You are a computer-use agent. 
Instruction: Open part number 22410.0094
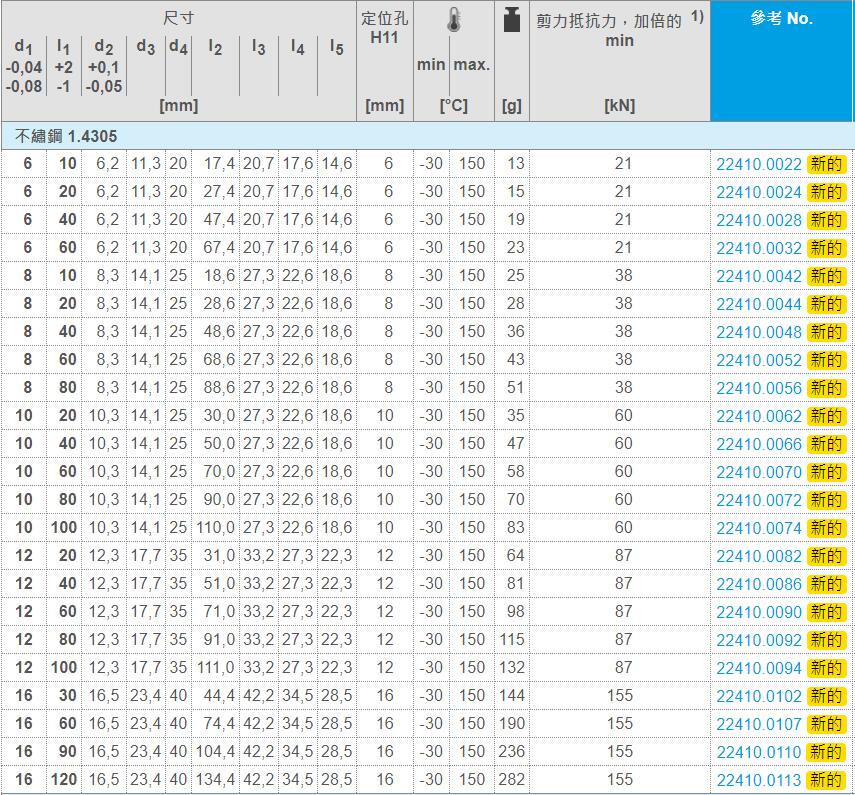coord(758,668)
